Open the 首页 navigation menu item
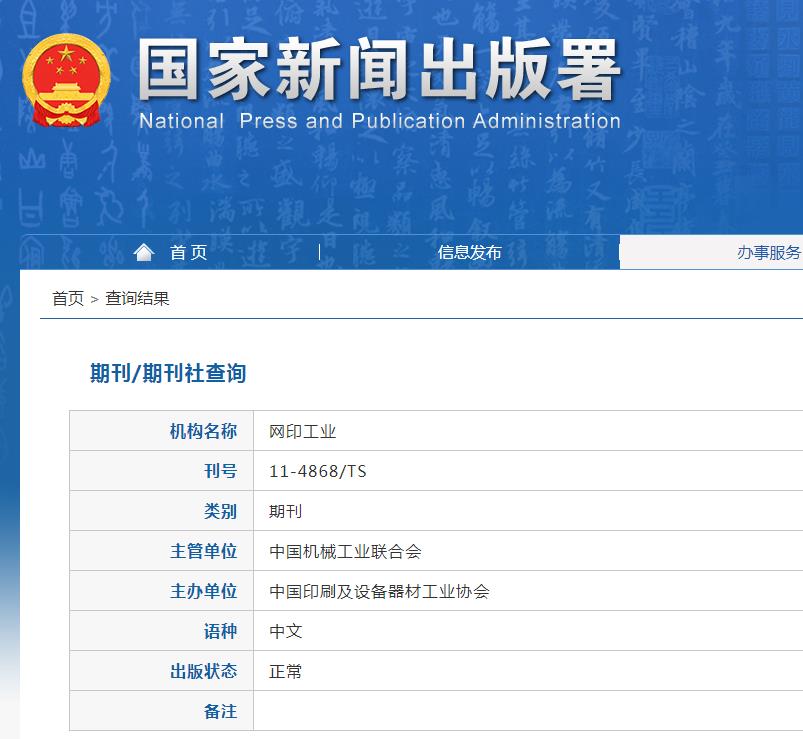The width and height of the screenshot is (803, 739). (x=186, y=251)
